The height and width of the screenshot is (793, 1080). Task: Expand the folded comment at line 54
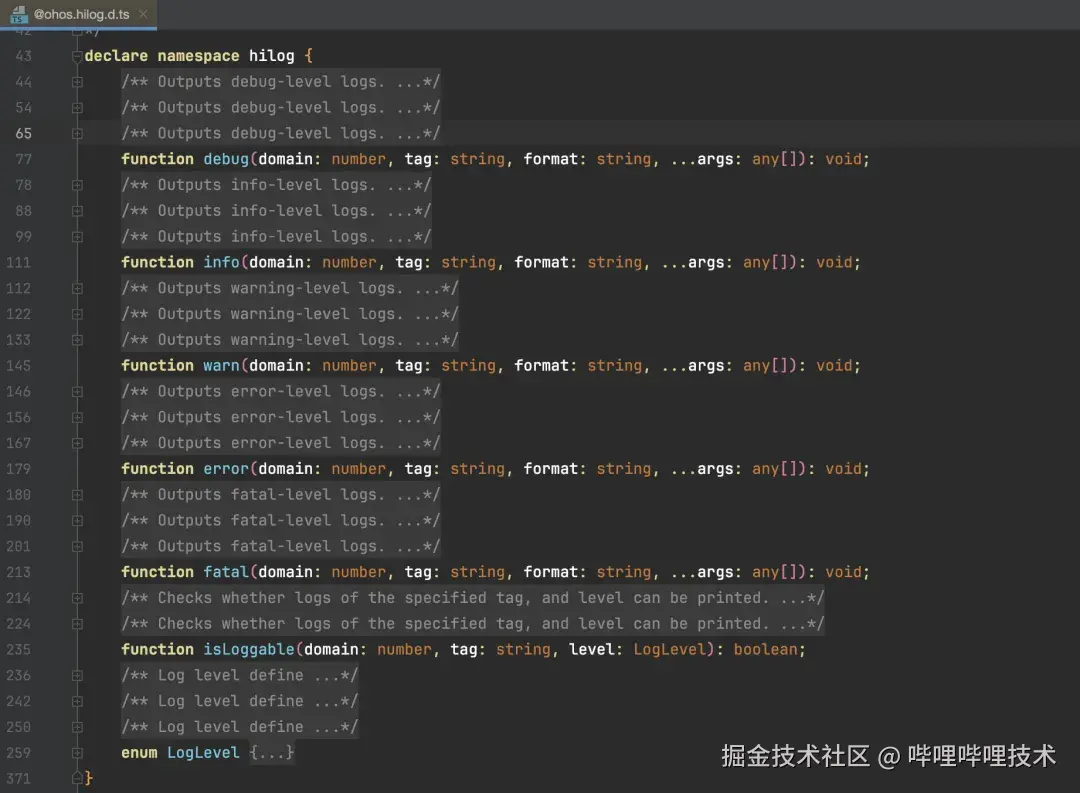click(x=77, y=107)
